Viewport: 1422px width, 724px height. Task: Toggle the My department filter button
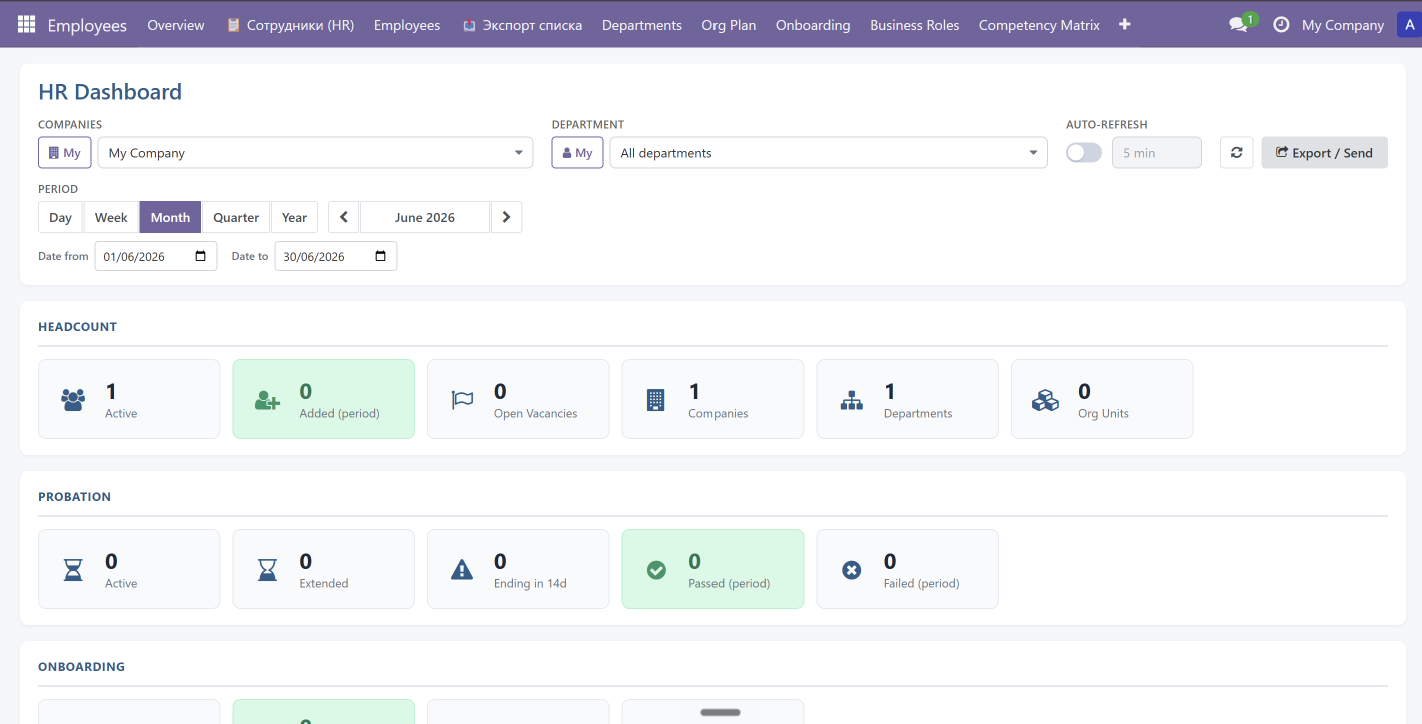(577, 153)
